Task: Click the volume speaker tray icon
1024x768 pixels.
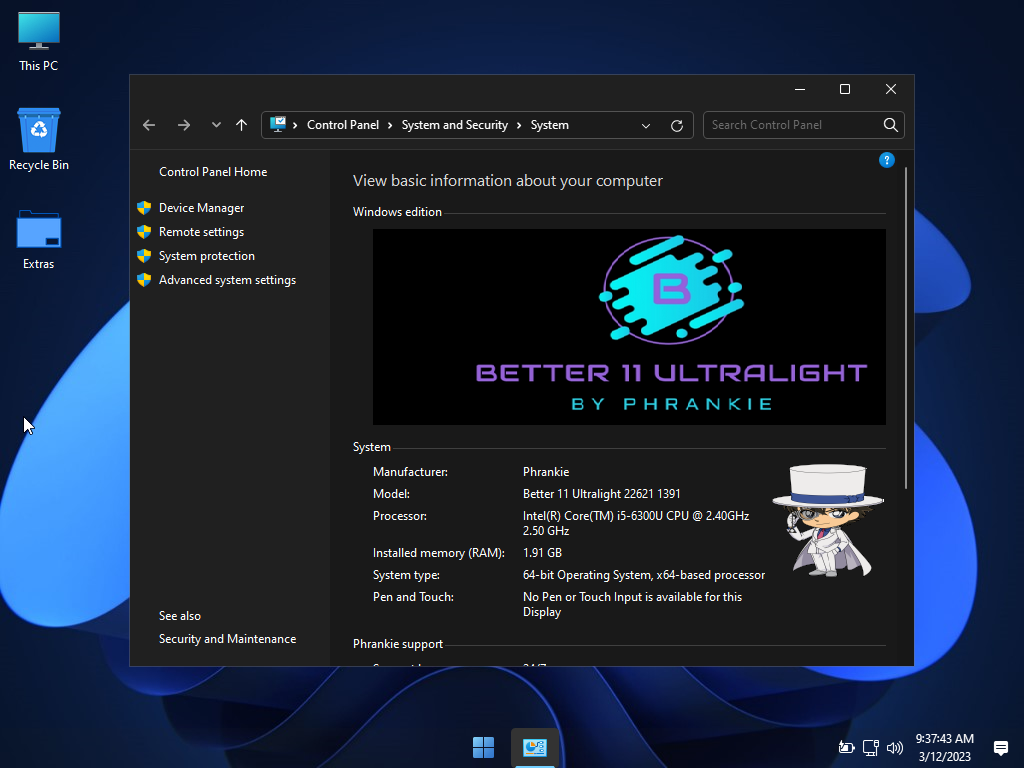Action: (x=895, y=747)
